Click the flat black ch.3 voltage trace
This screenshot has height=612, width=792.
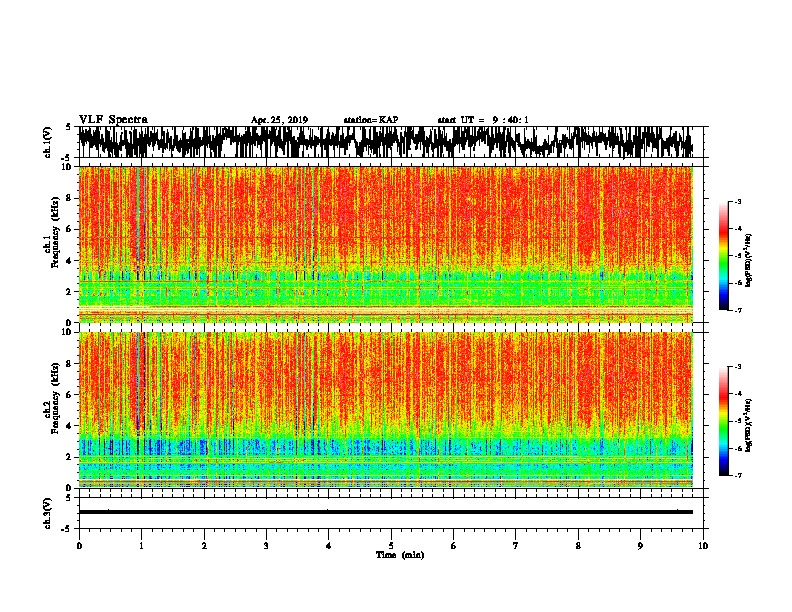pos(386,512)
